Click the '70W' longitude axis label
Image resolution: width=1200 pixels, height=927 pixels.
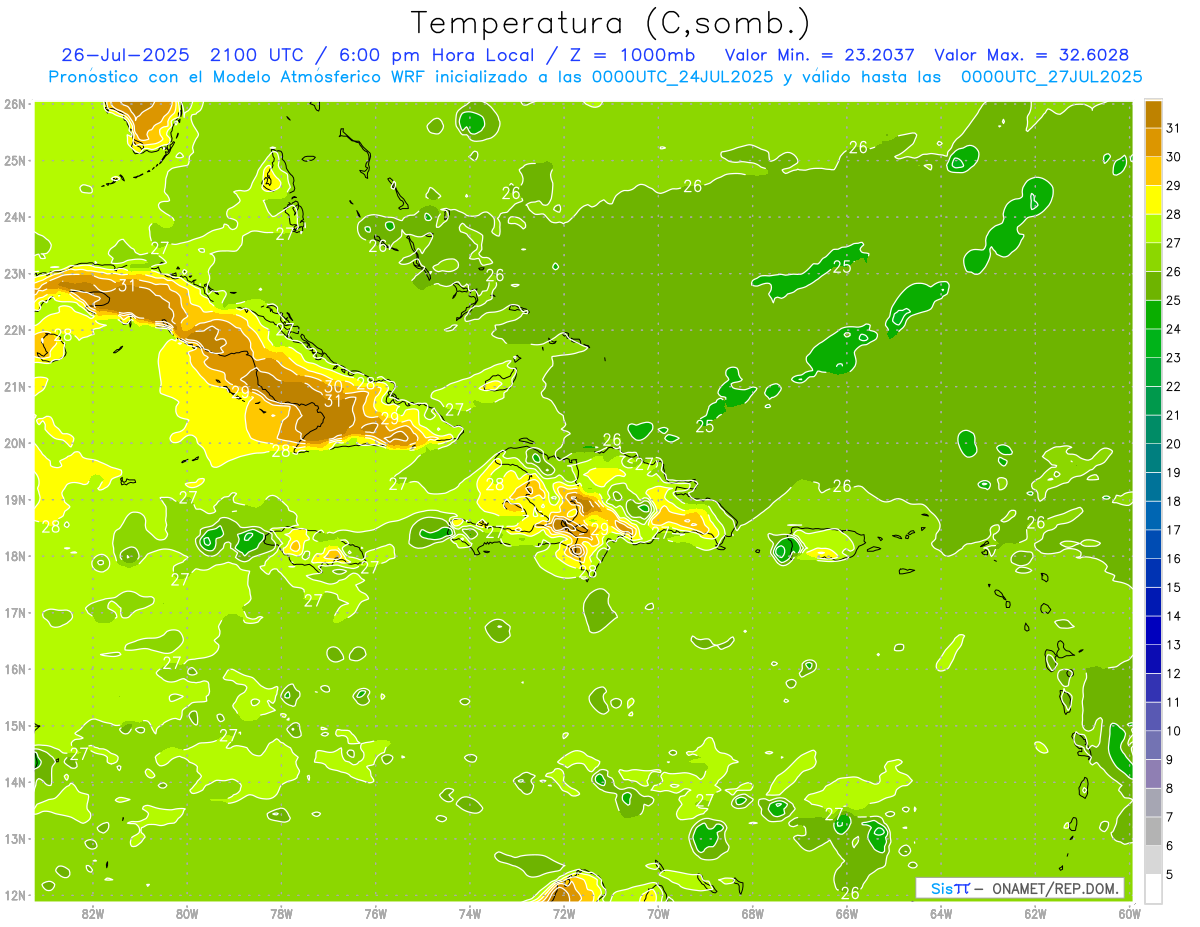tap(658, 913)
